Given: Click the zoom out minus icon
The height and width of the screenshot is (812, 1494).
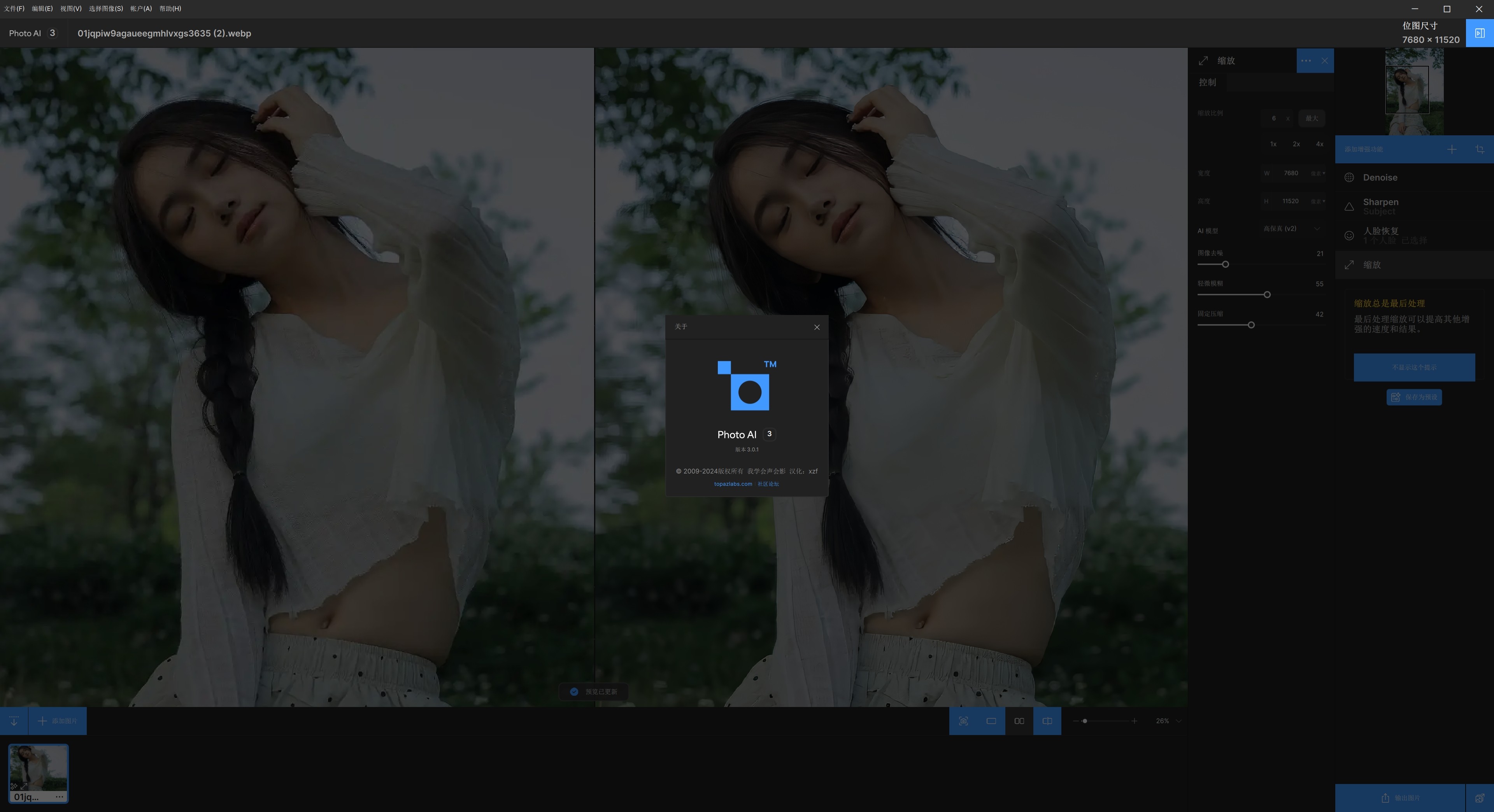Looking at the screenshot, I should [x=1076, y=721].
